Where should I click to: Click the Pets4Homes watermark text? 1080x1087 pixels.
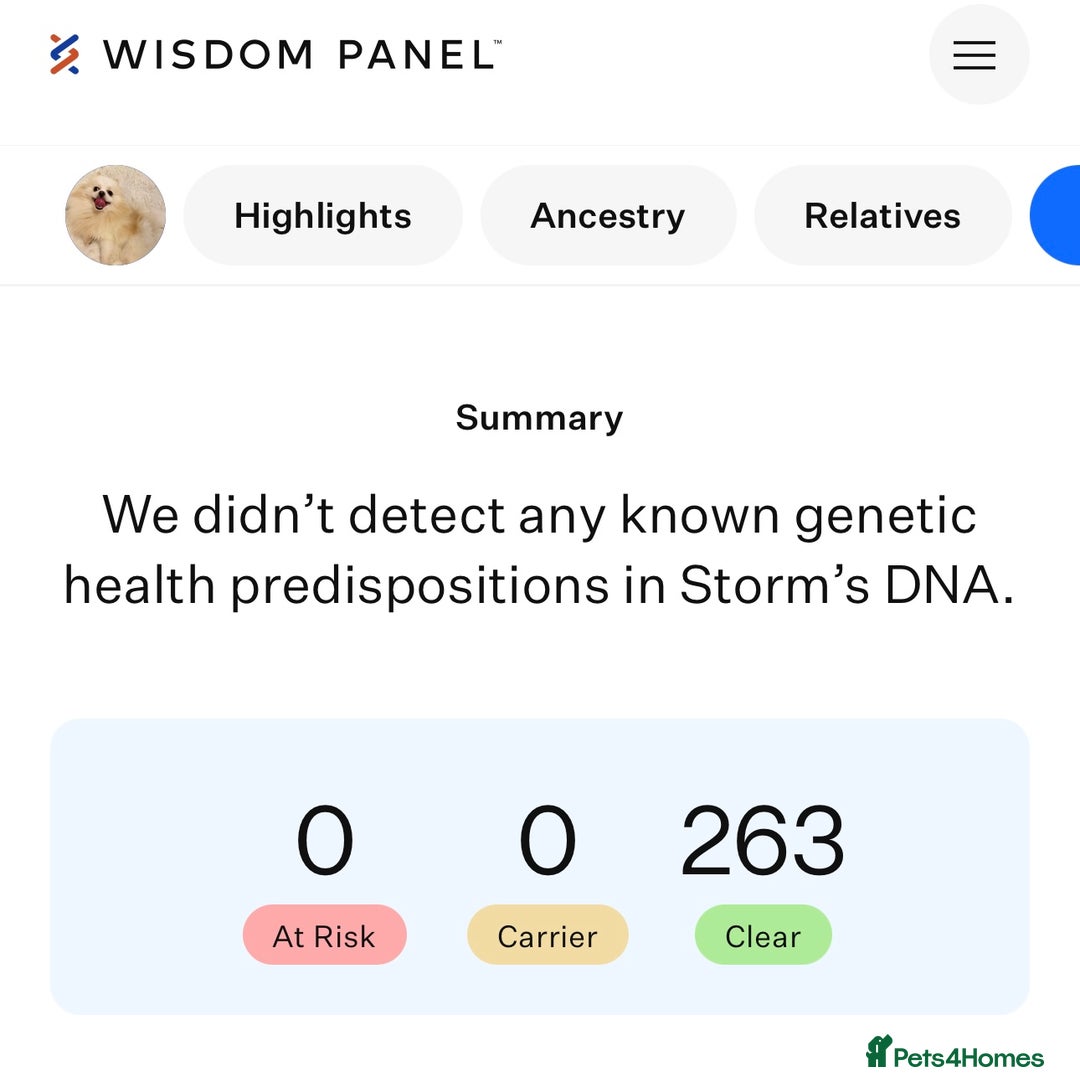[968, 1058]
